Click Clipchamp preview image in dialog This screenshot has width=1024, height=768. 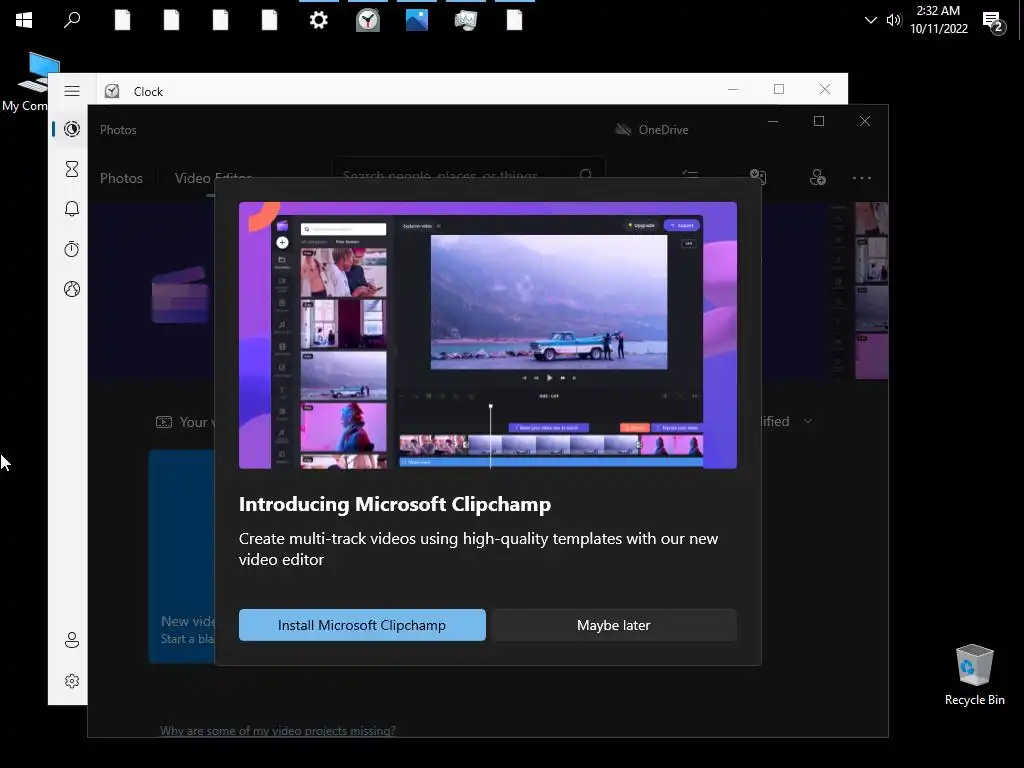tap(488, 335)
